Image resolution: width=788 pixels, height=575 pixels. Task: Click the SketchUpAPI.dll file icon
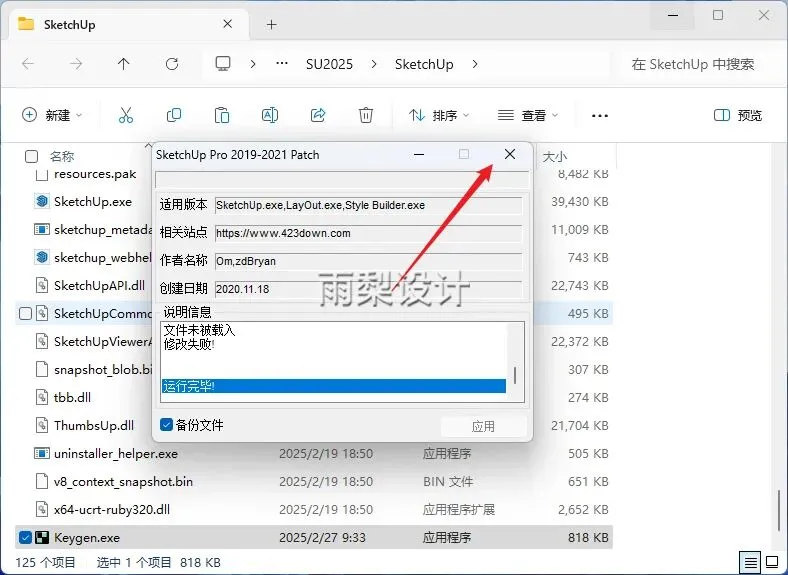pyautogui.click(x=42, y=285)
